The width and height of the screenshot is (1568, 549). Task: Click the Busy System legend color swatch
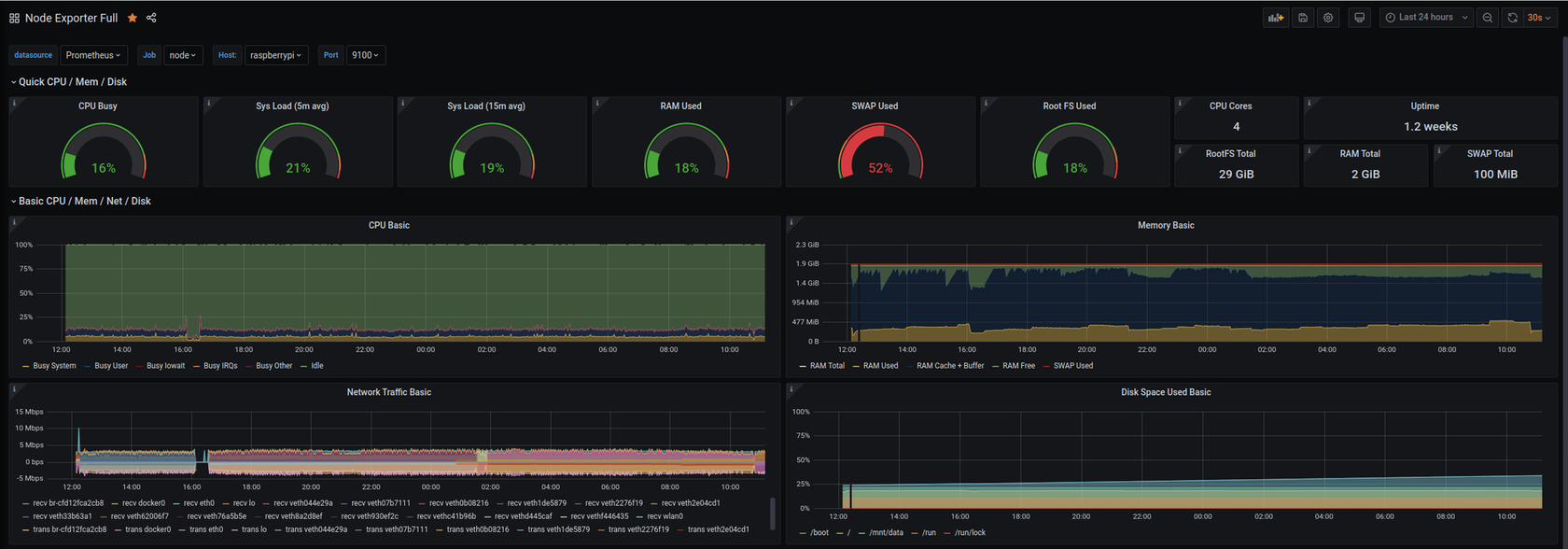pyautogui.click(x=26, y=366)
